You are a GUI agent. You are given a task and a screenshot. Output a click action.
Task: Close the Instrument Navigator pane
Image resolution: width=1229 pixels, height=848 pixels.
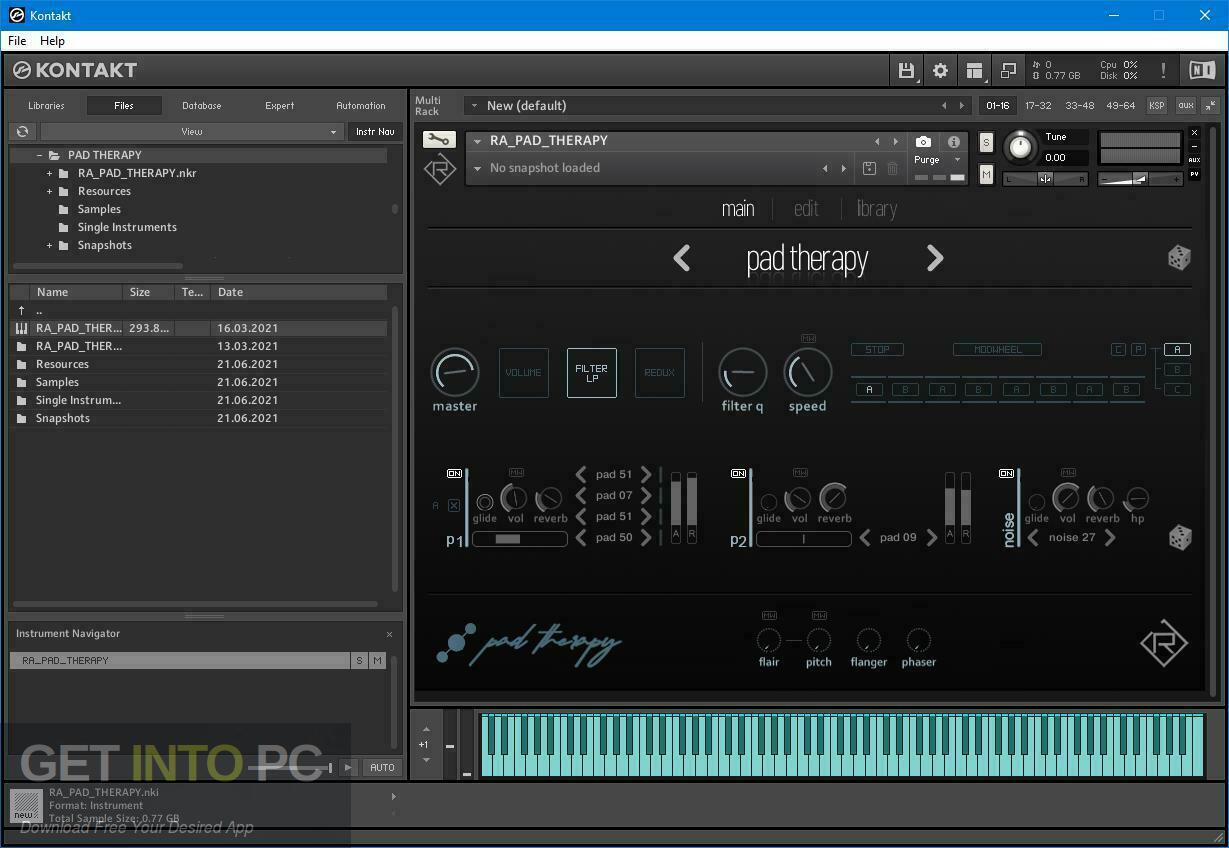389,634
